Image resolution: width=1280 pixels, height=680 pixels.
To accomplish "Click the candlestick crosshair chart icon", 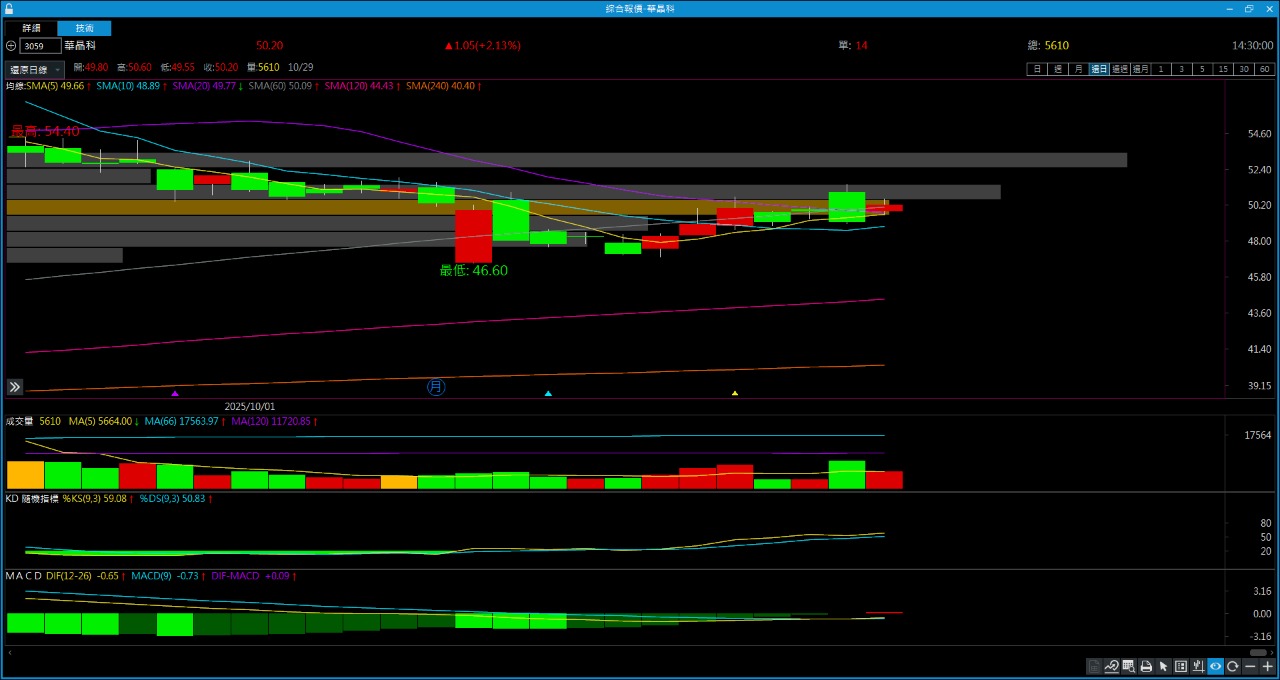I will tap(1198, 667).
